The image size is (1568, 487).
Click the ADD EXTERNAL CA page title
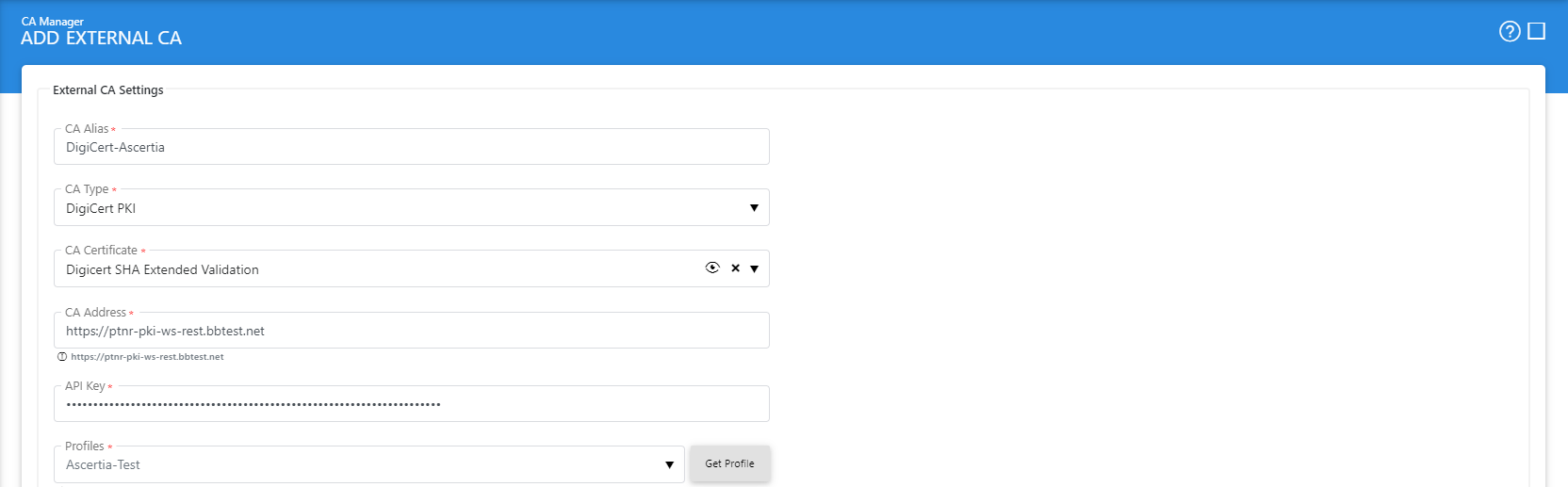coord(101,39)
